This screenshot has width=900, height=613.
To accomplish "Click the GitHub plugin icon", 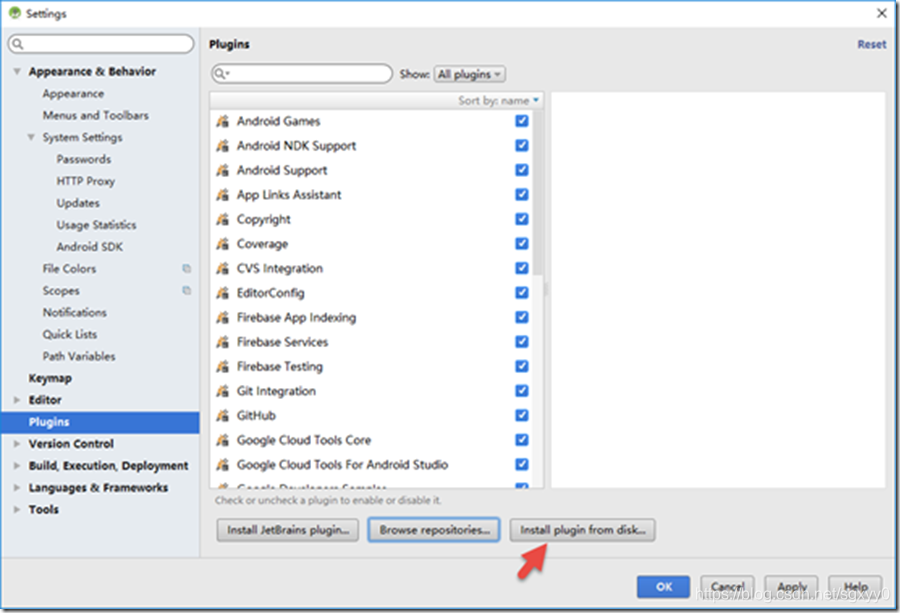I will pos(223,416).
